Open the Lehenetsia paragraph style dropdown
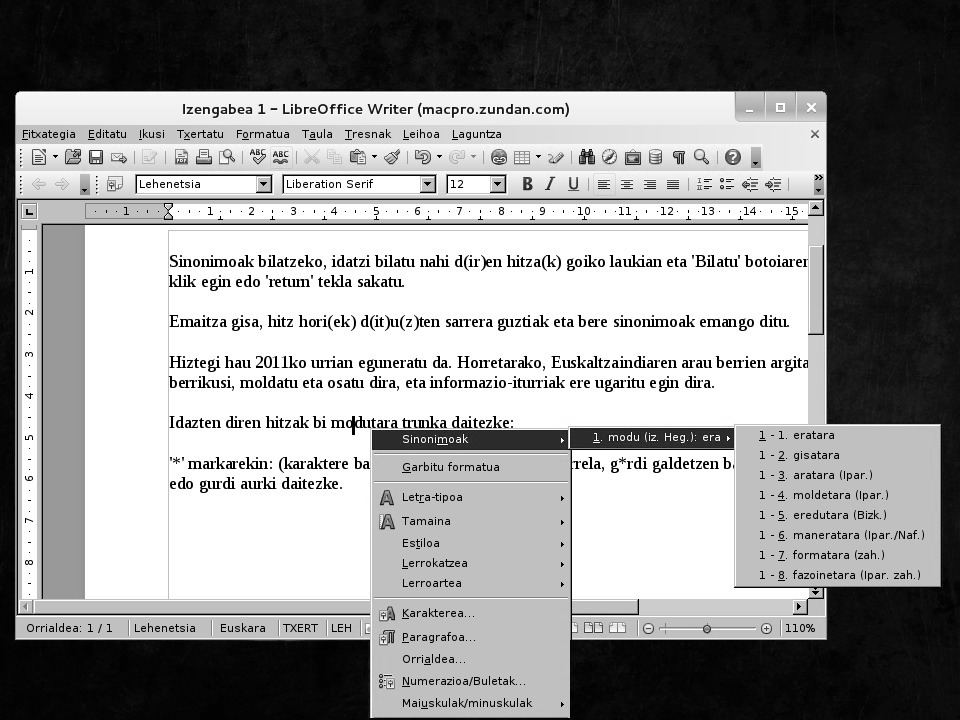This screenshot has height=720, width=960. coord(263,184)
